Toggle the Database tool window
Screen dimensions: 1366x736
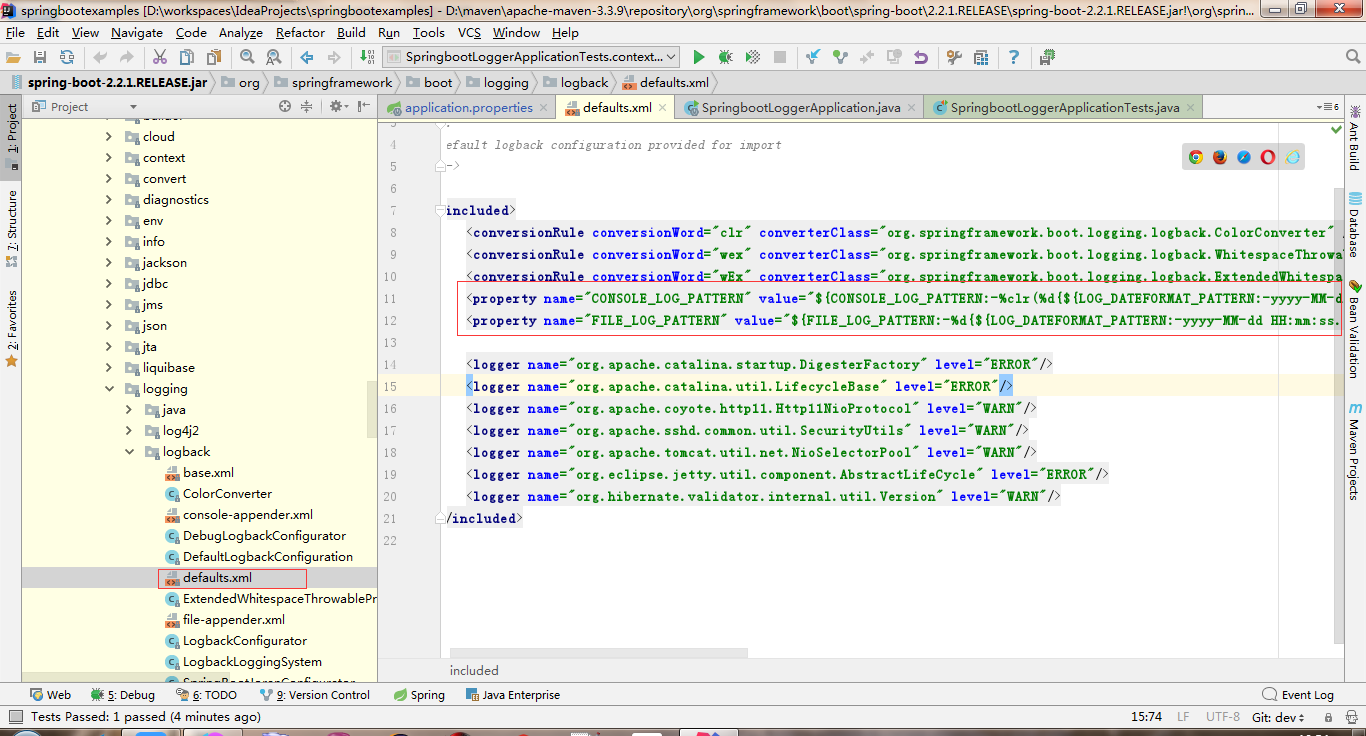pyautogui.click(x=1355, y=225)
